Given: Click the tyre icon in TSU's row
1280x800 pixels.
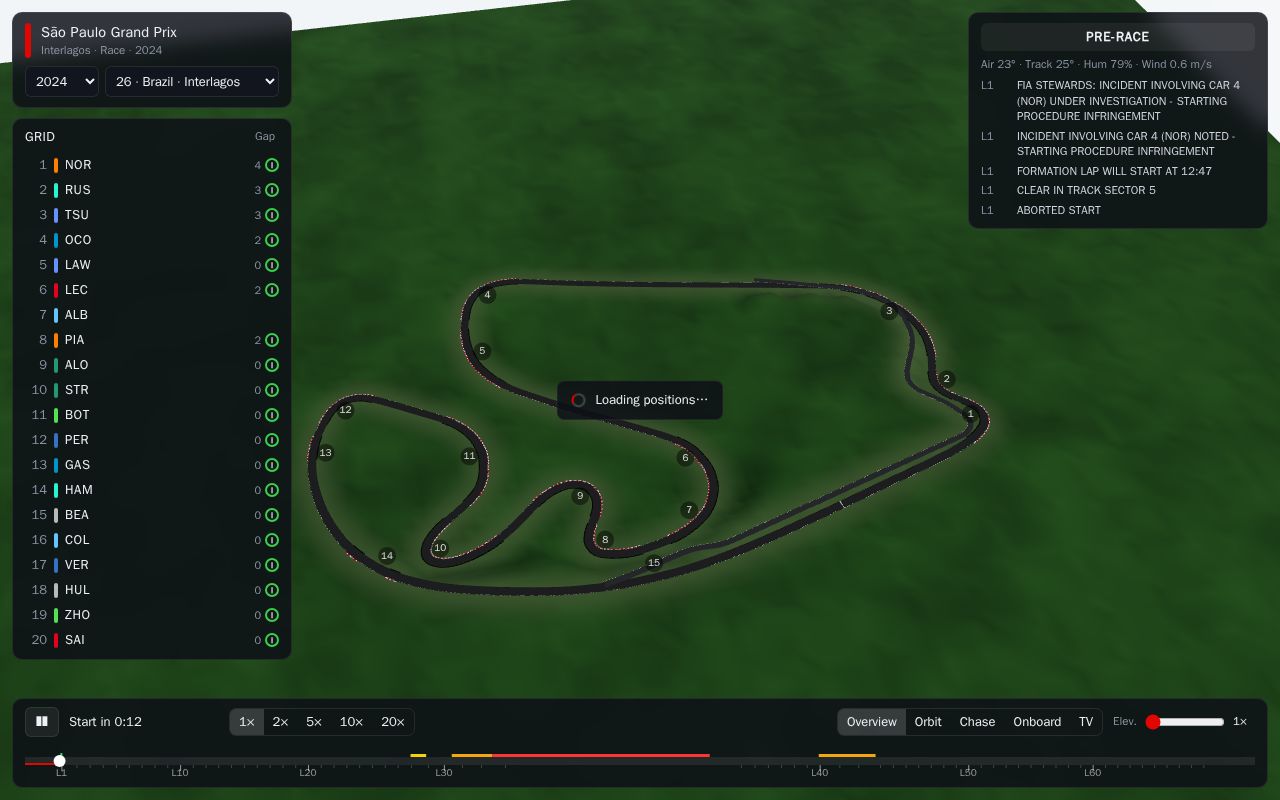Looking at the screenshot, I should (x=272, y=215).
